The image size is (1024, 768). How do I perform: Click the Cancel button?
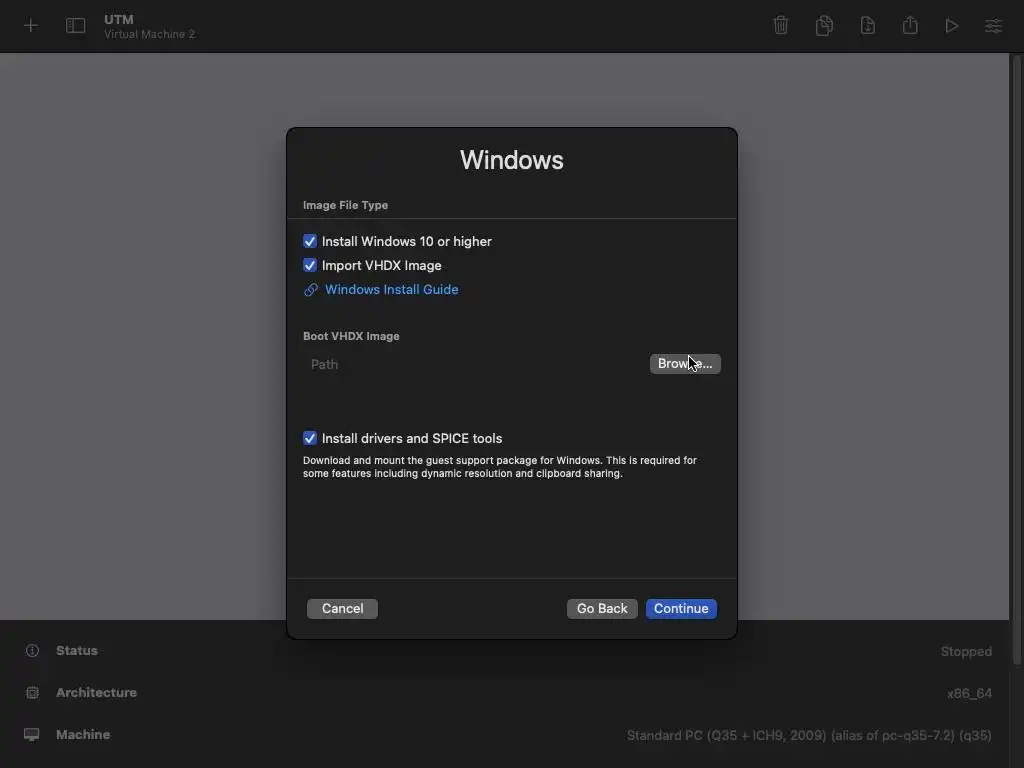pyautogui.click(x=342, y=609)
